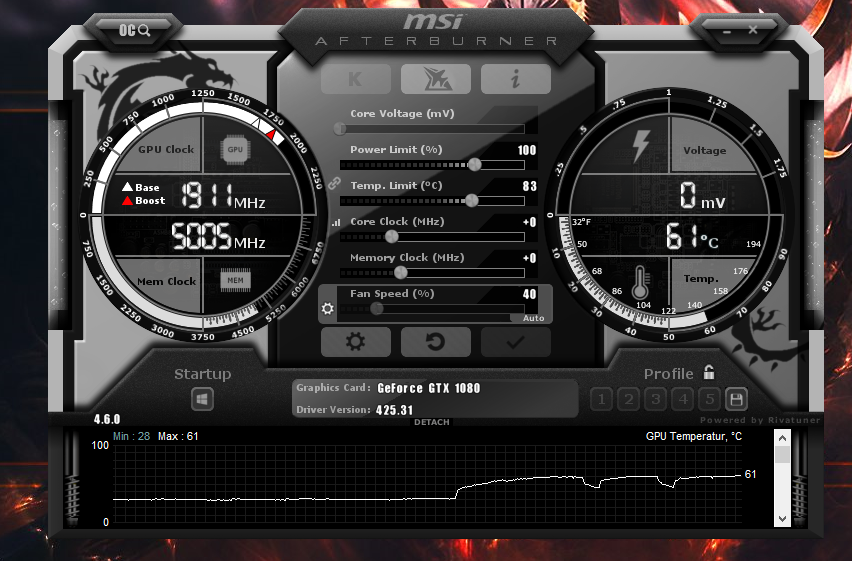Click the Powered by Rivatuner text

click(760, 420)
